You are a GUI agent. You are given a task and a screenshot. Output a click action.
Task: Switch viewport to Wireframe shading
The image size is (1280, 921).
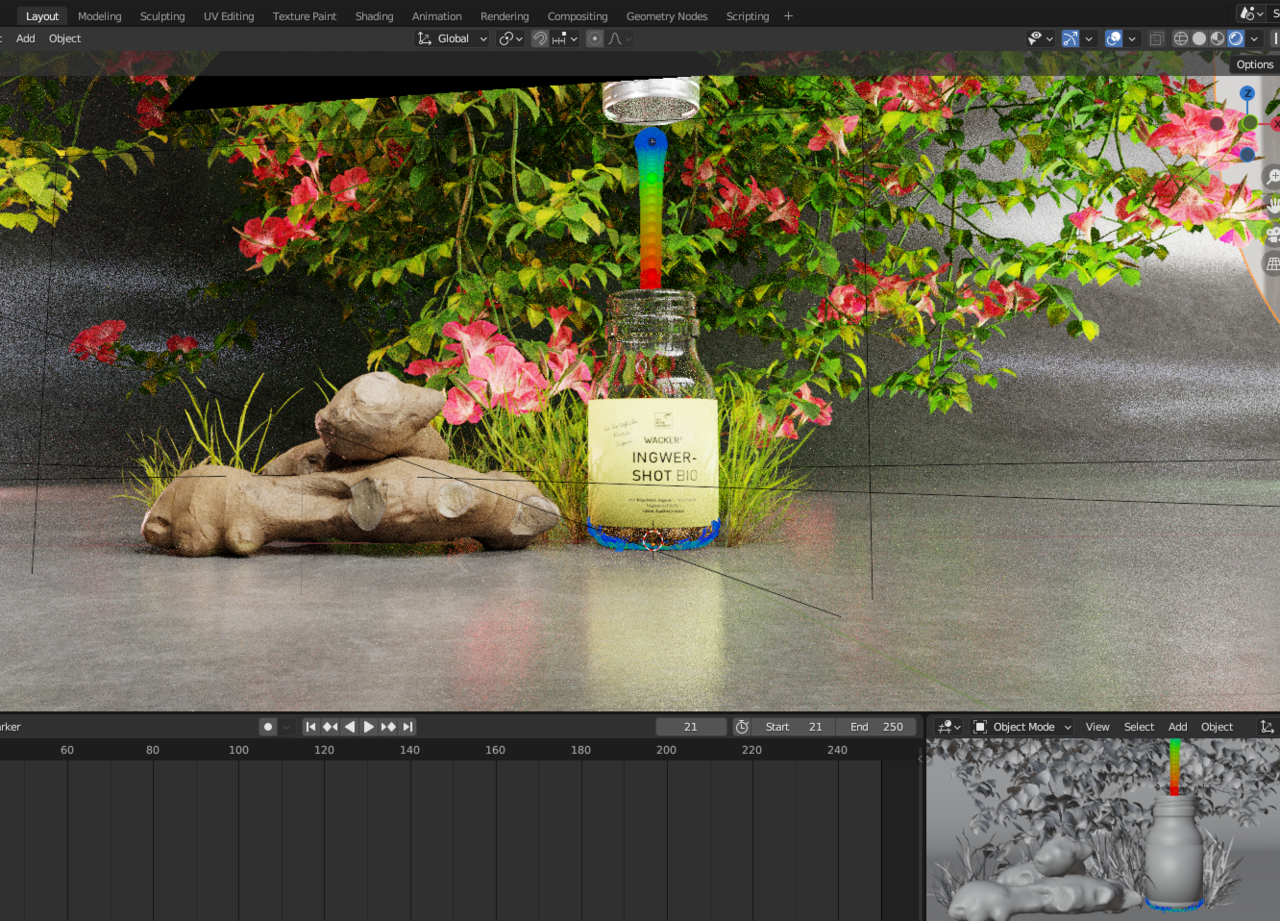(x=1180, y=38)
